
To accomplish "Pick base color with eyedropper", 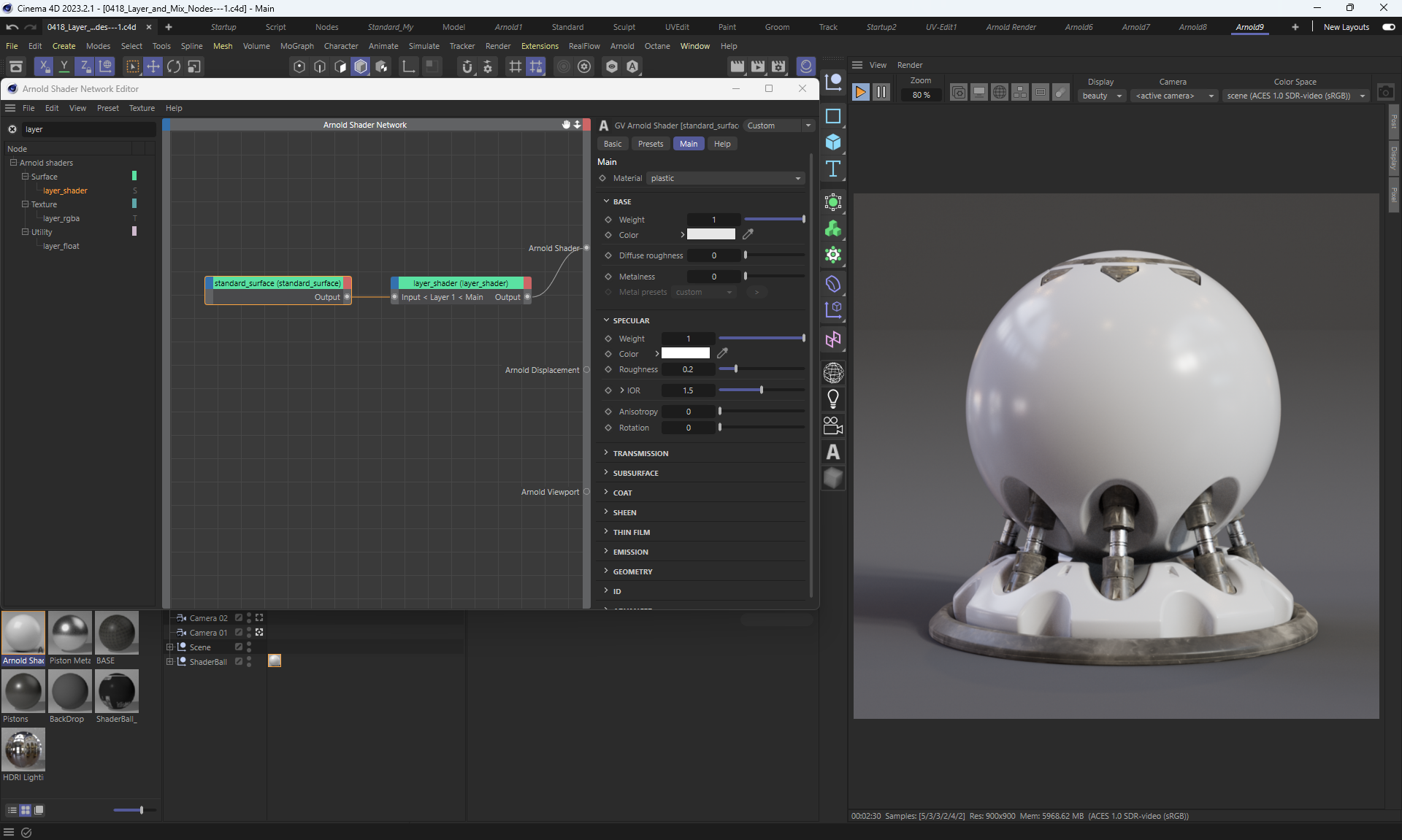I will [x=748, y=234].
